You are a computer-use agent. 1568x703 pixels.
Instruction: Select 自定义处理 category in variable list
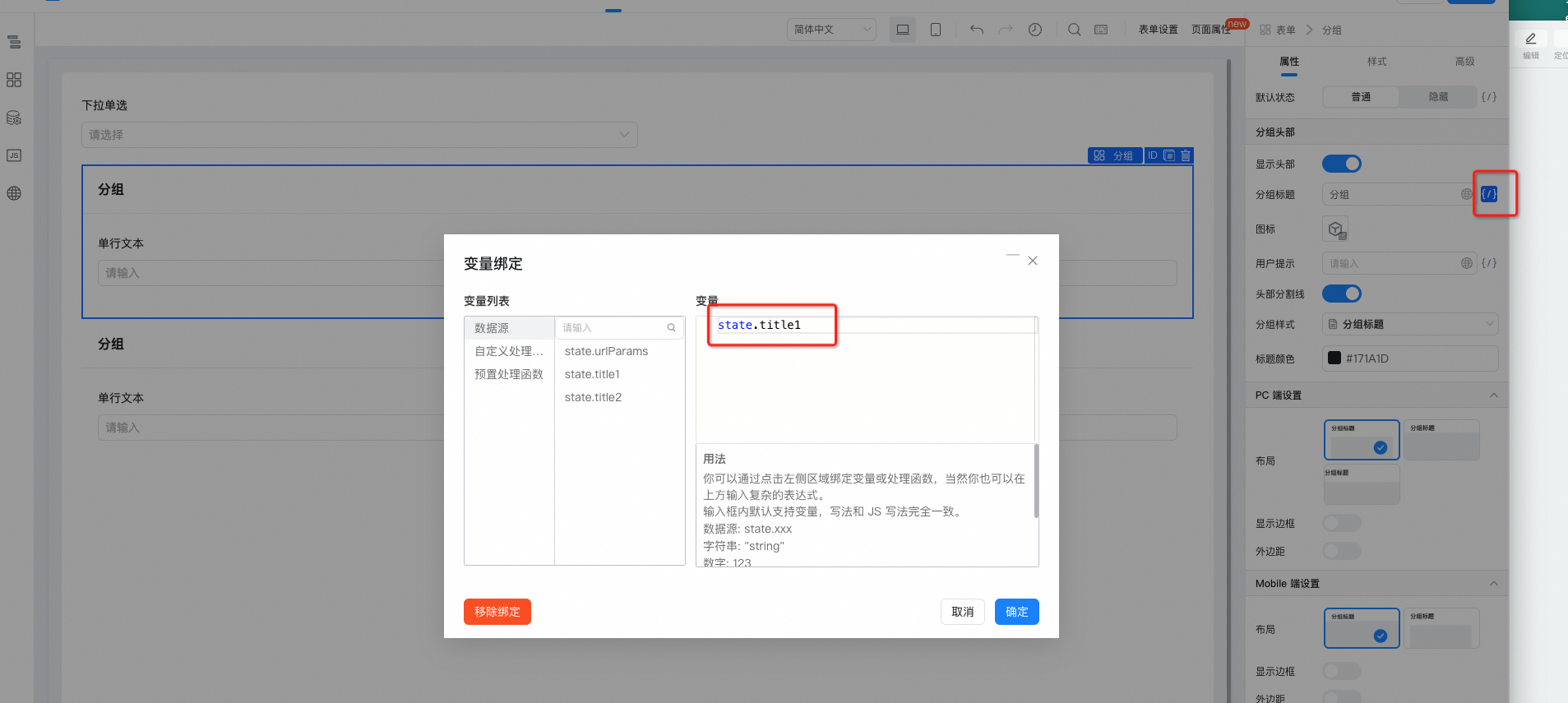click(x=510, y=351)
